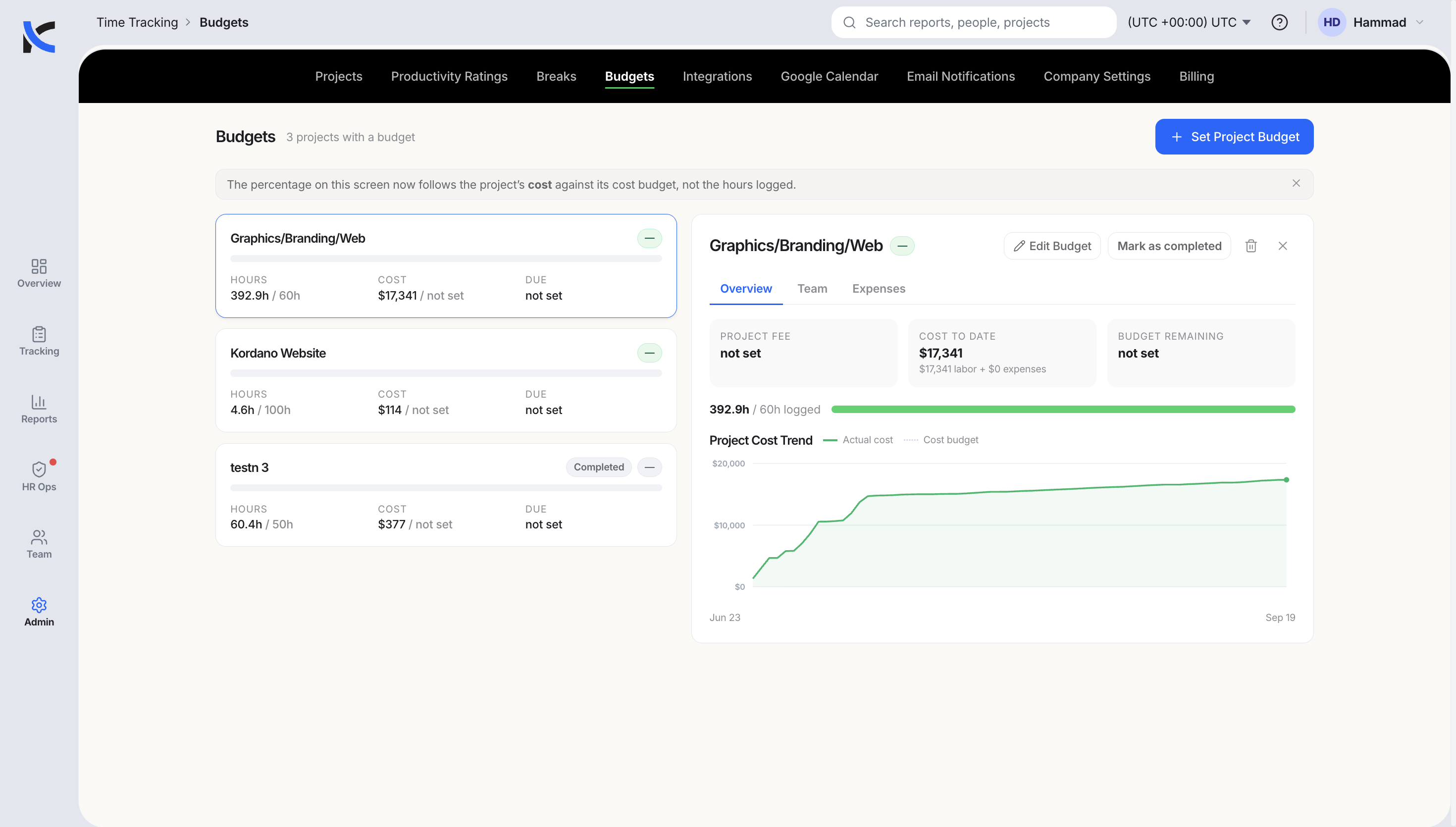Go to the Projects tab
Image resolution: width=1456 pixels, height=827 pixels.
(338, 76)
